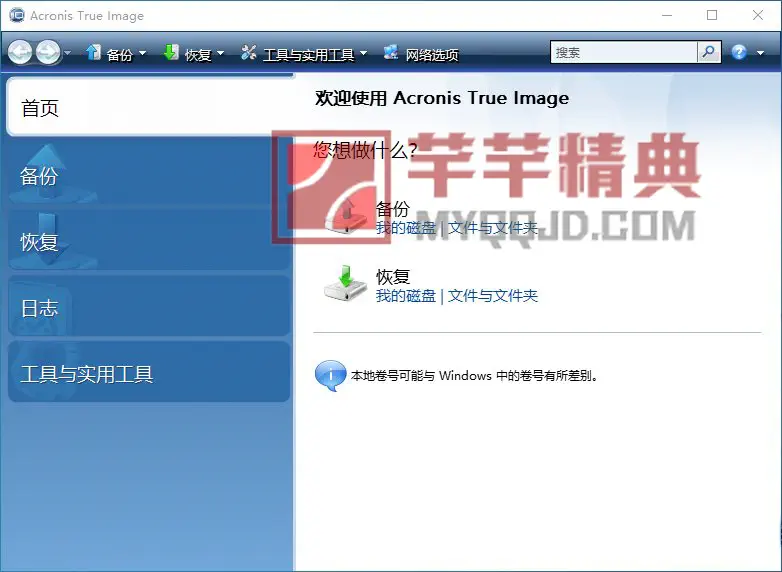Select 首页 in the sidebar

148,108
